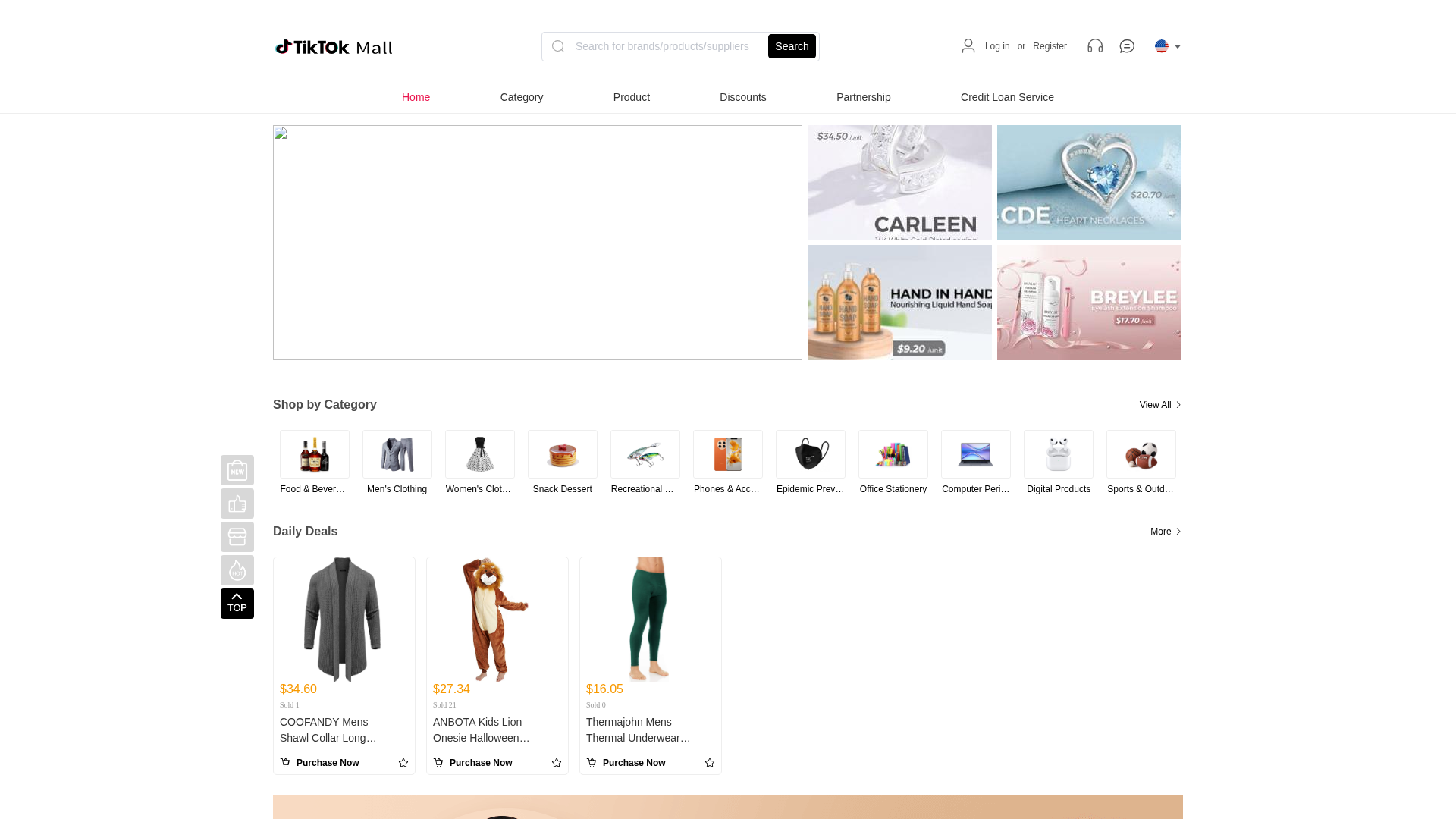Click the black Search button

(792, 46)
